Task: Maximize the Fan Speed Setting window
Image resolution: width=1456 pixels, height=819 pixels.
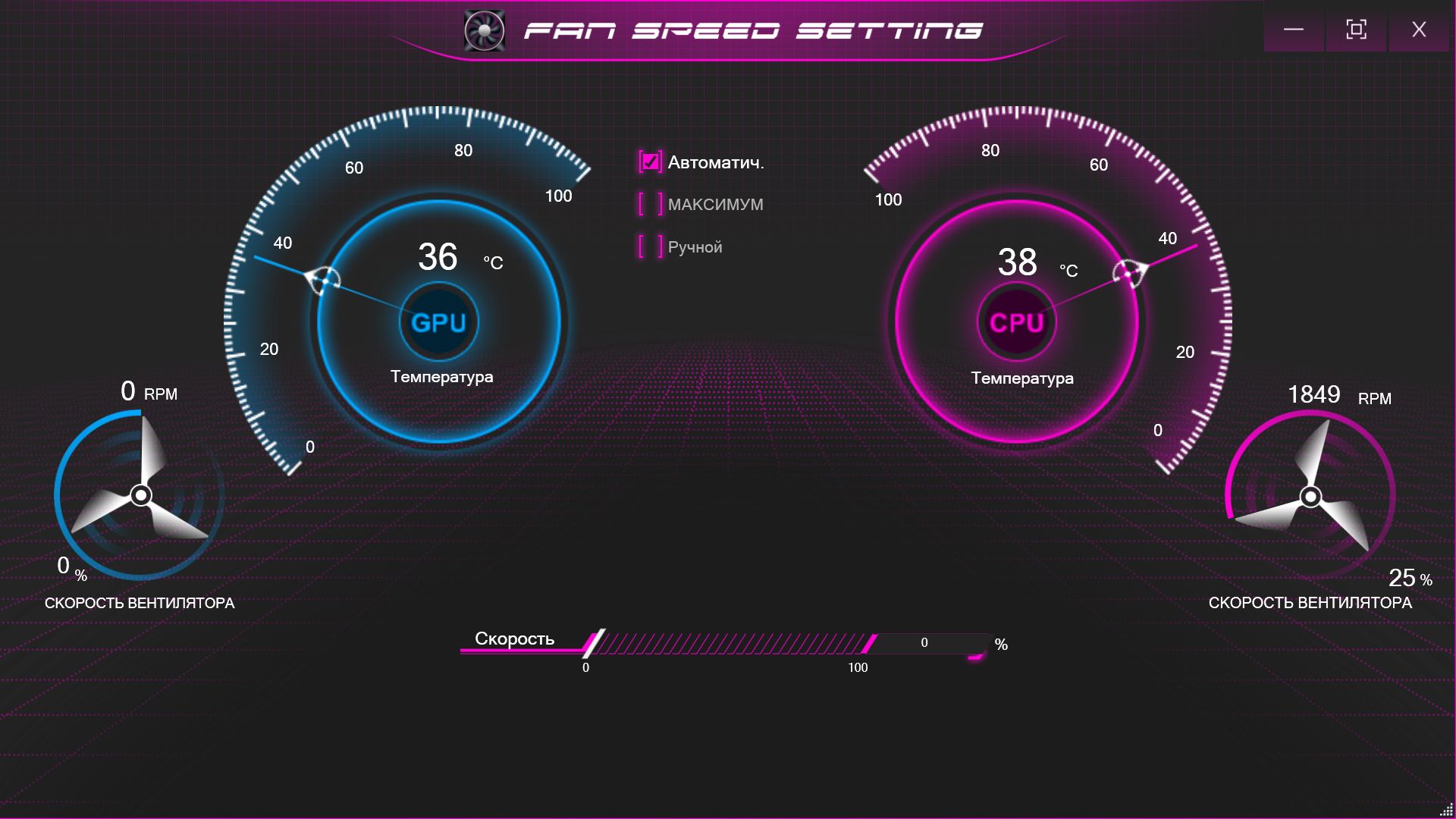Action: pos(1357,30)
